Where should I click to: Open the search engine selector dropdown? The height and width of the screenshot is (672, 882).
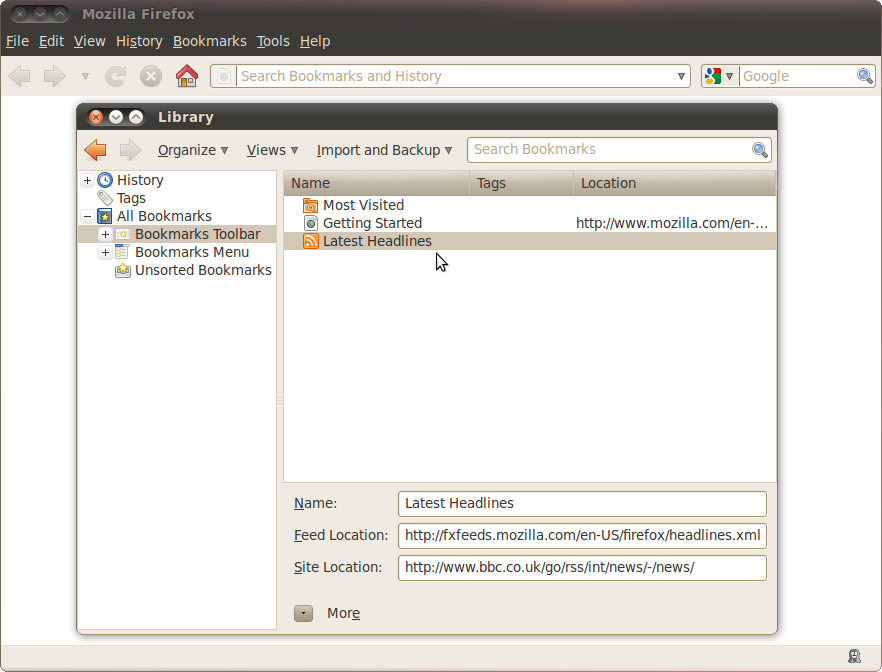[729, 76]
